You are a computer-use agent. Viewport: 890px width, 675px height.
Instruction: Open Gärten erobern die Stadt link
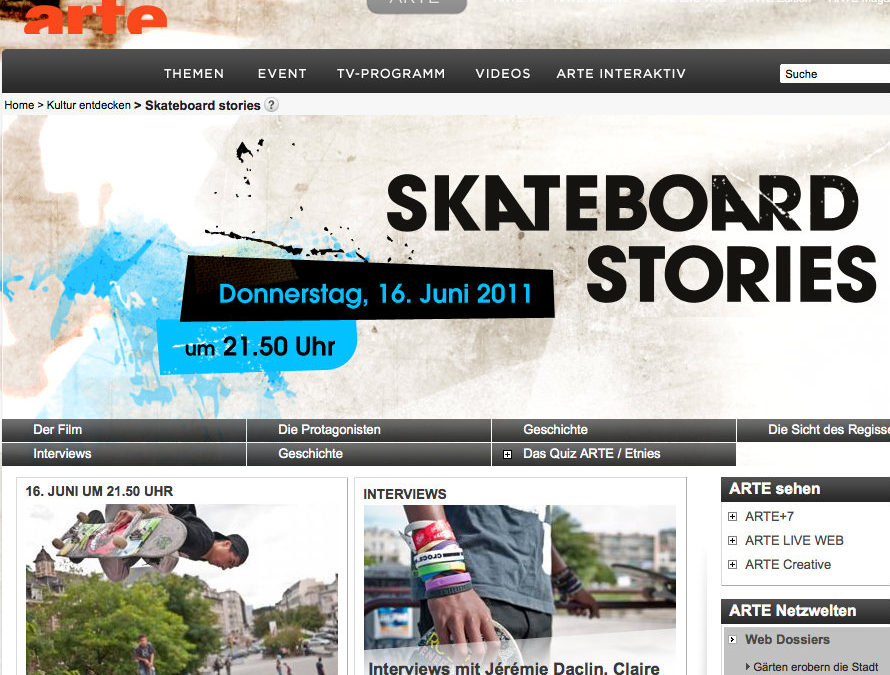point(816,667)
